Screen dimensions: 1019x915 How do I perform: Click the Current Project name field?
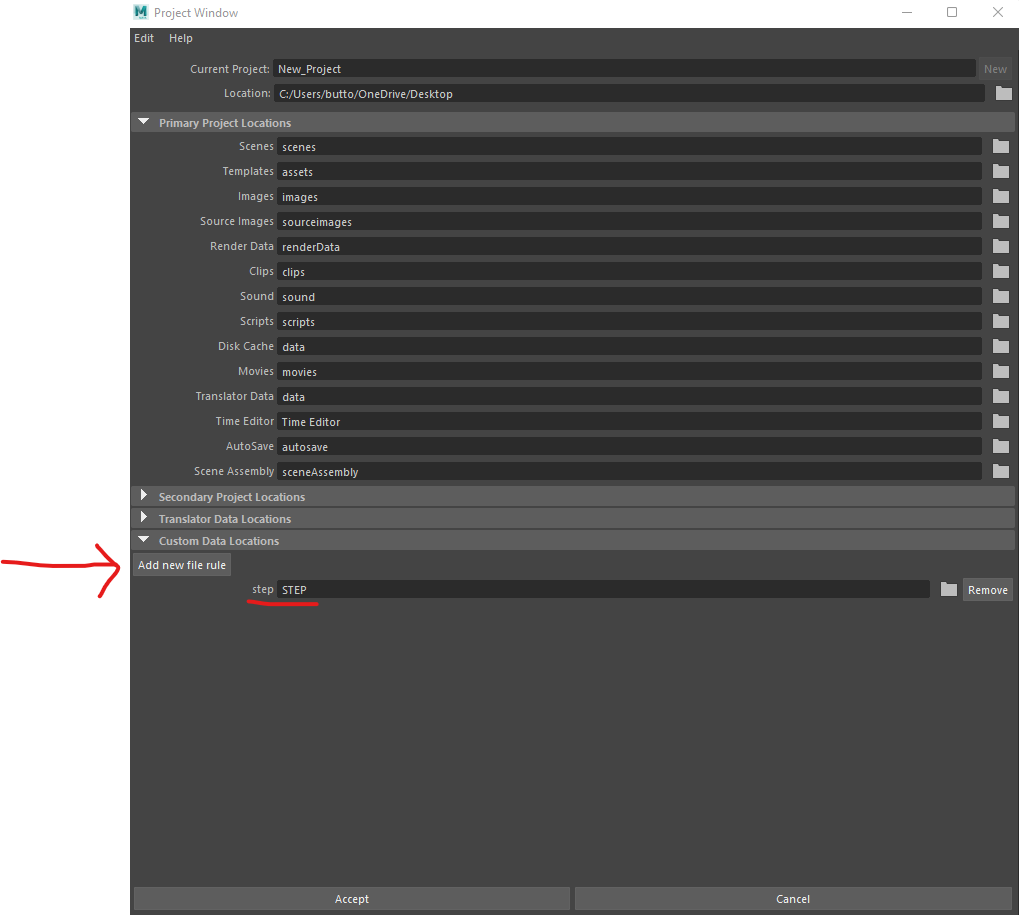[x=624, y=69]
